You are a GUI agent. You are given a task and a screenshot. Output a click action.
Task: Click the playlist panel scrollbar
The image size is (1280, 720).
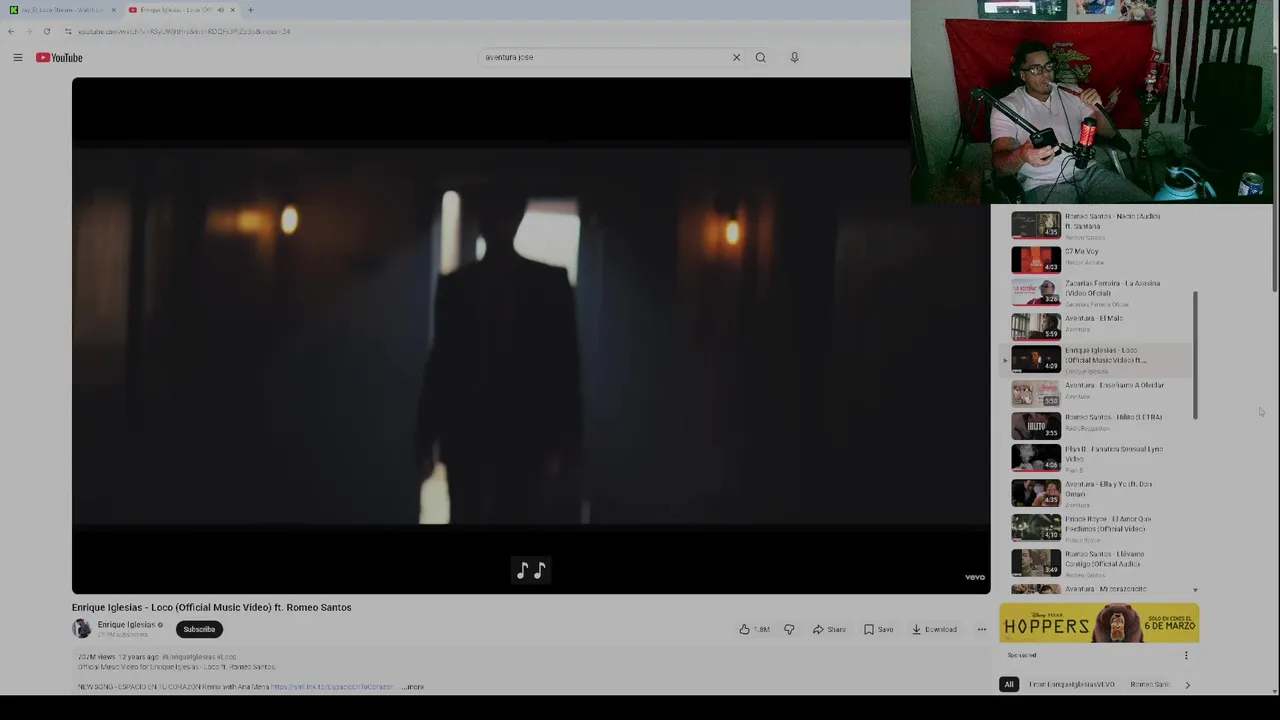(1195, 355)
